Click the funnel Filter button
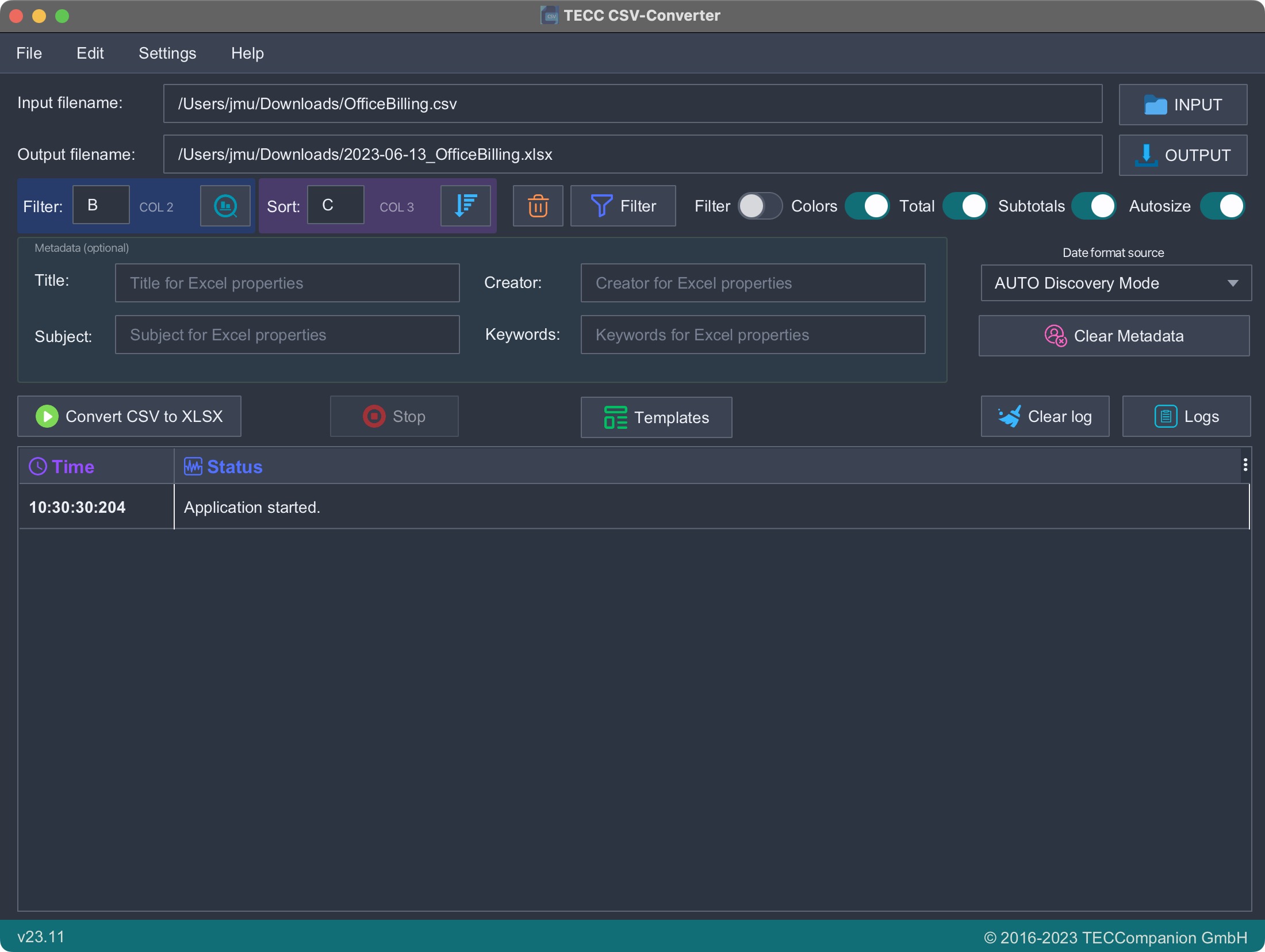This screenshot has width=1265, height=952. coord(623,206)
